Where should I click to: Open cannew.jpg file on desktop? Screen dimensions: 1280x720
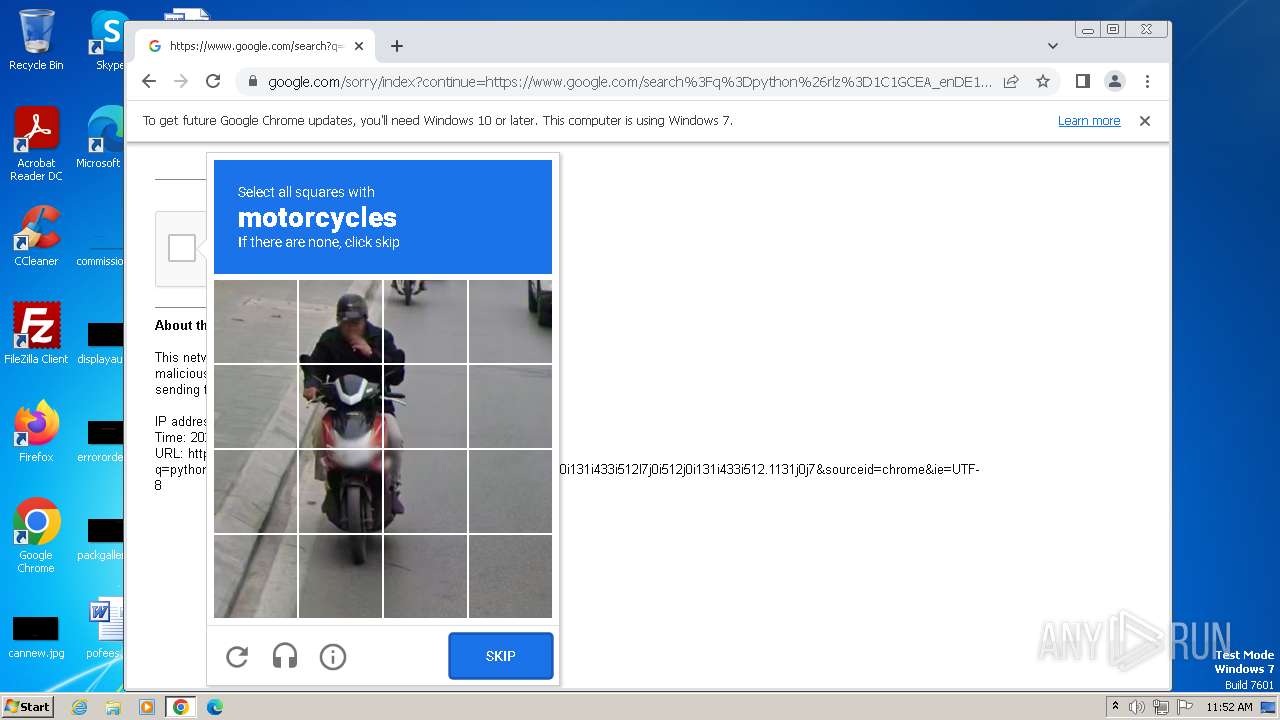tap(36, 637)
